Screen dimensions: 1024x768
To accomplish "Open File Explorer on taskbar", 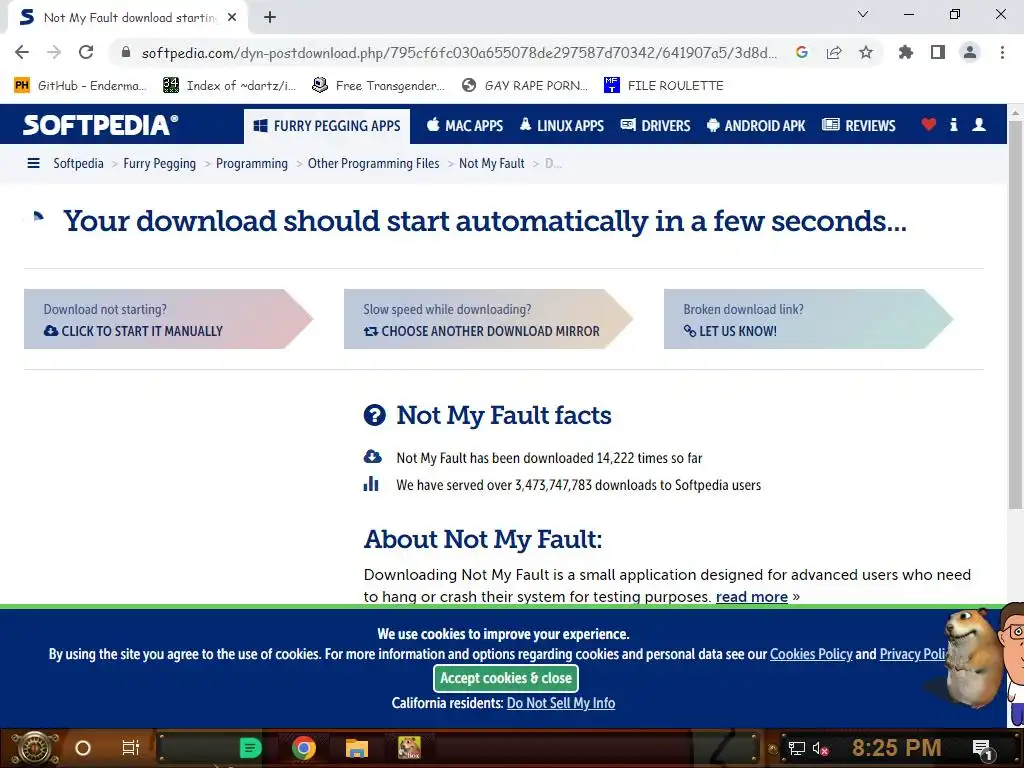I will coord(357,748).
